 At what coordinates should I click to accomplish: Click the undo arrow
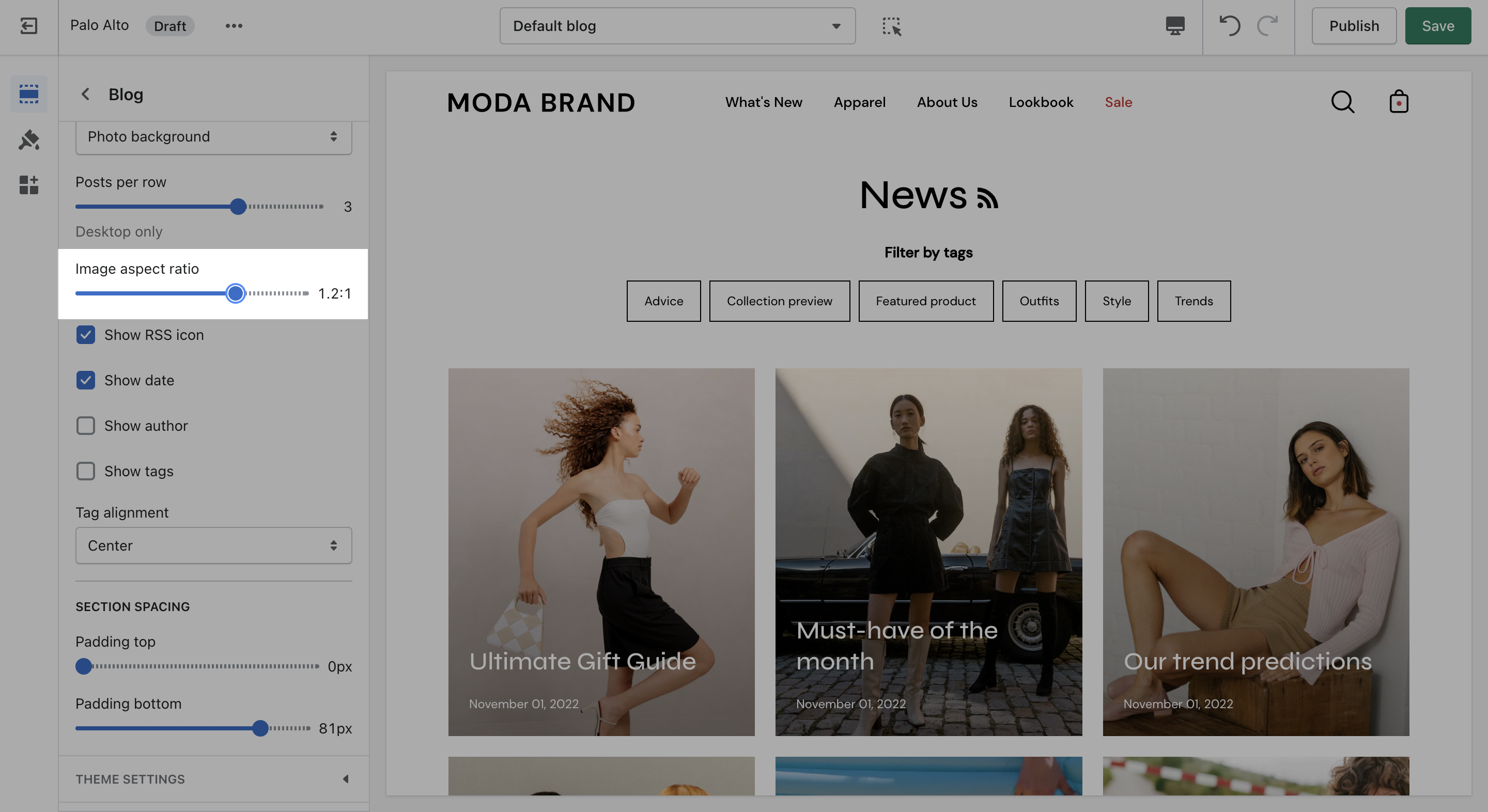(x=1230, y=26)
